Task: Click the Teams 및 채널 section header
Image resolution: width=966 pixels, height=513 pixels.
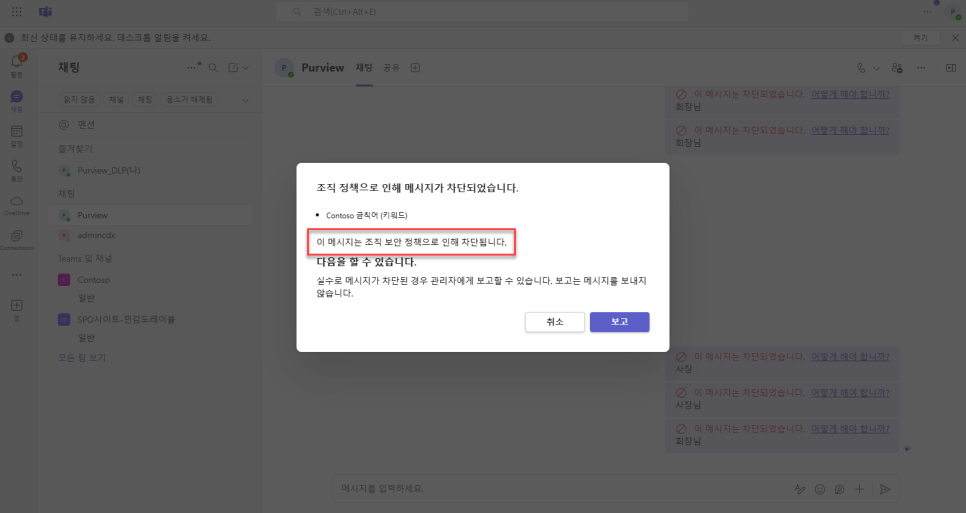Action: point(85,259)
